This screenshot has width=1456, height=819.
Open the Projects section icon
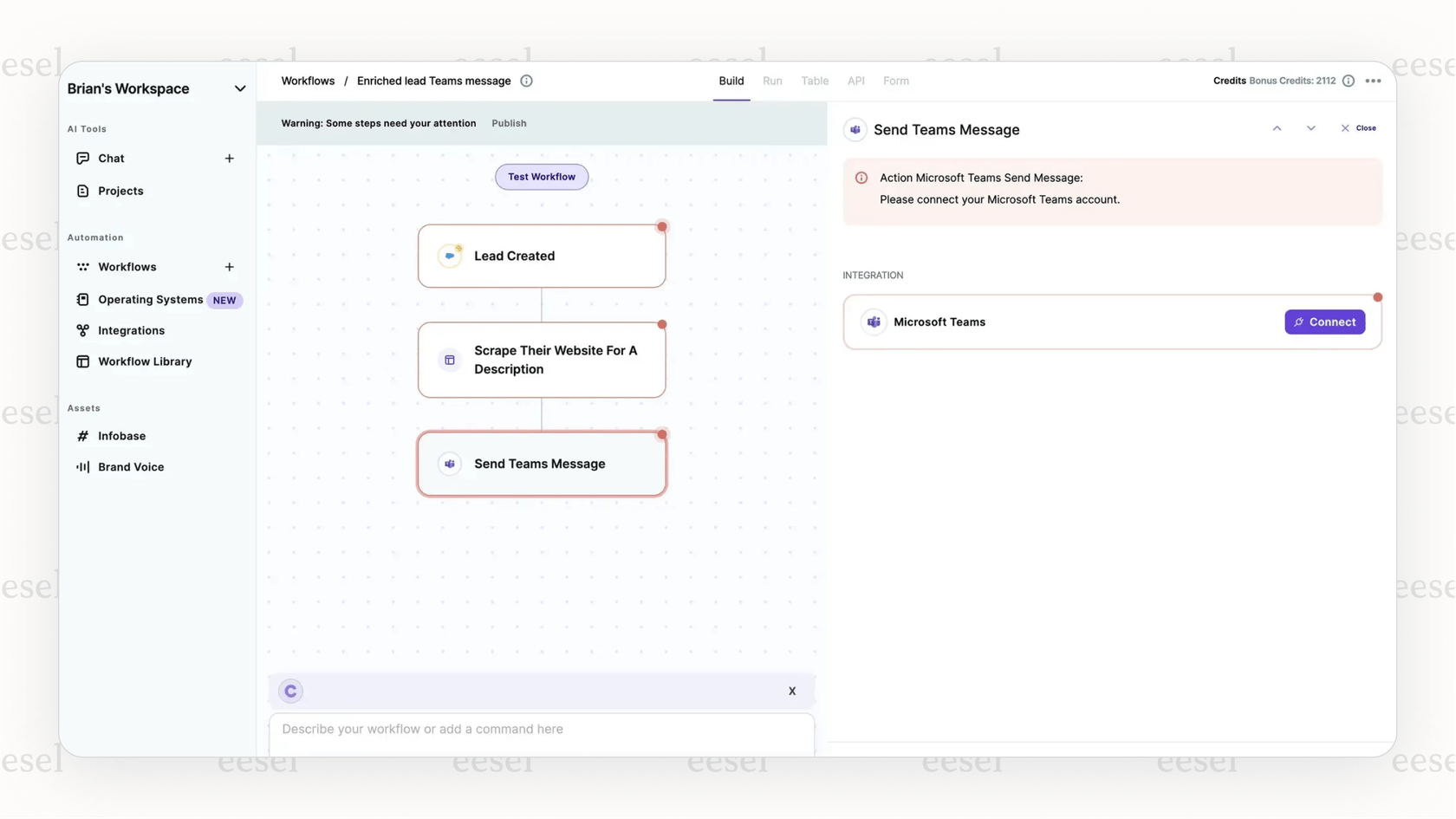[82, 190]
